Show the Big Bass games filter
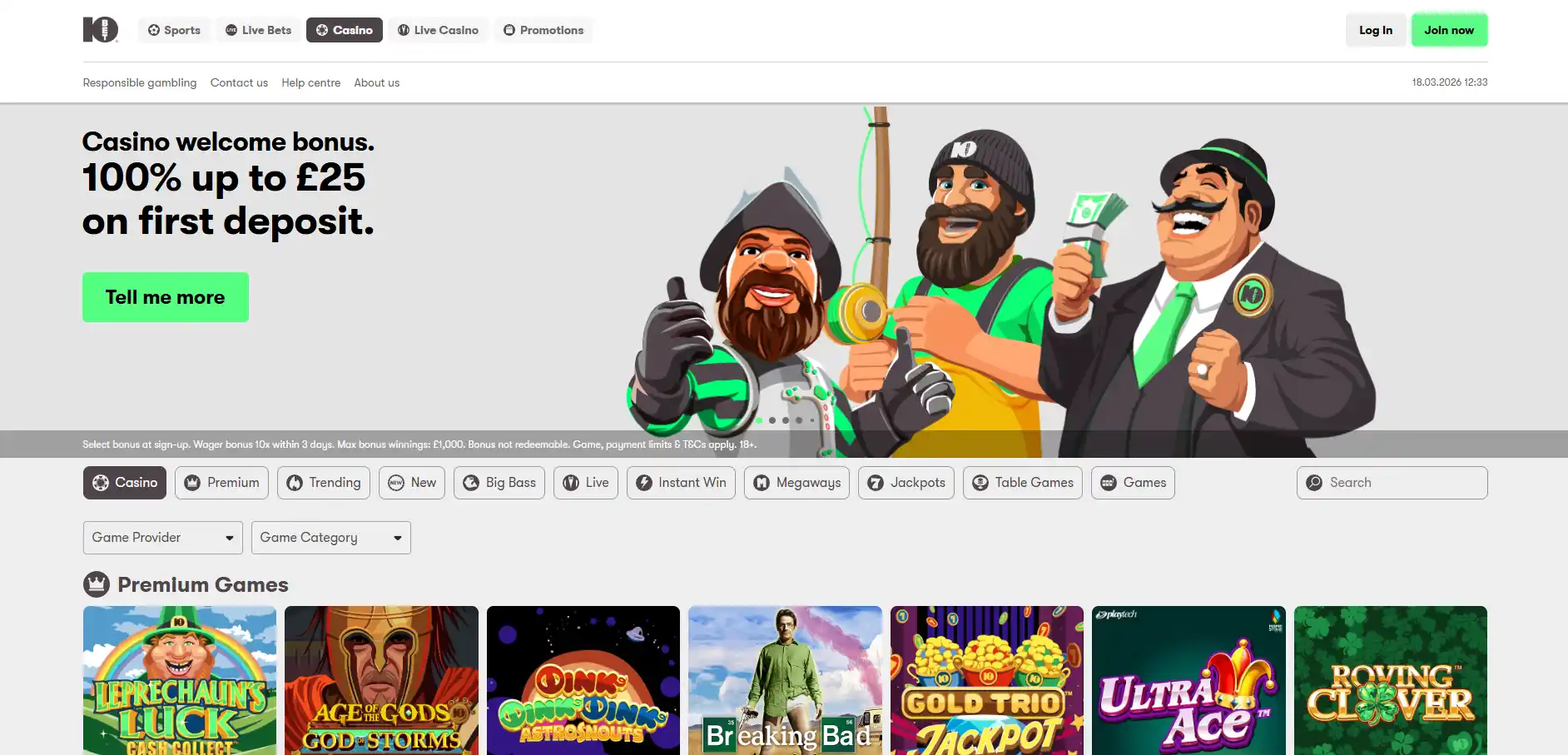 [499, 483]
